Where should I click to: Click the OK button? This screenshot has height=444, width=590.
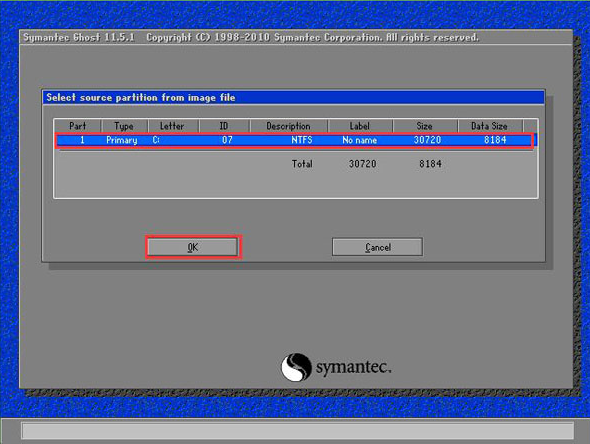tap(193, 247)
